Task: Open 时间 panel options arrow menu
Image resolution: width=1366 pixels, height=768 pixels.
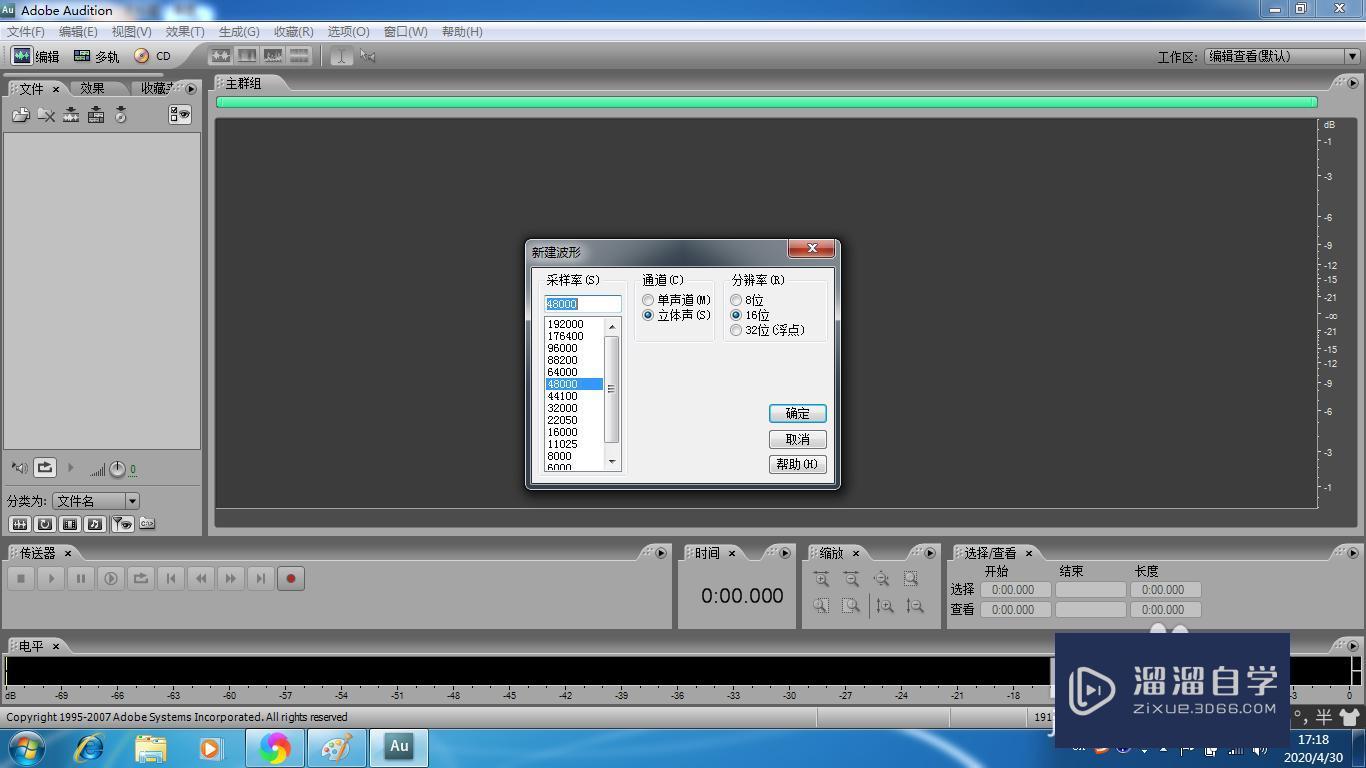Action: pos(785,553)
